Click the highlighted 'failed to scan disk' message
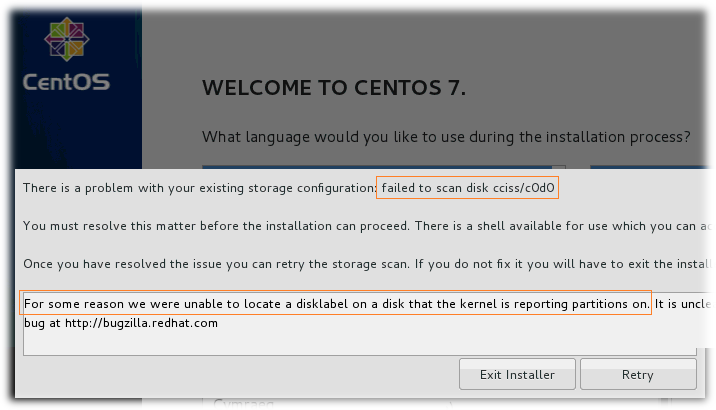This screenshot has height=410, width=716. [468, 188]
